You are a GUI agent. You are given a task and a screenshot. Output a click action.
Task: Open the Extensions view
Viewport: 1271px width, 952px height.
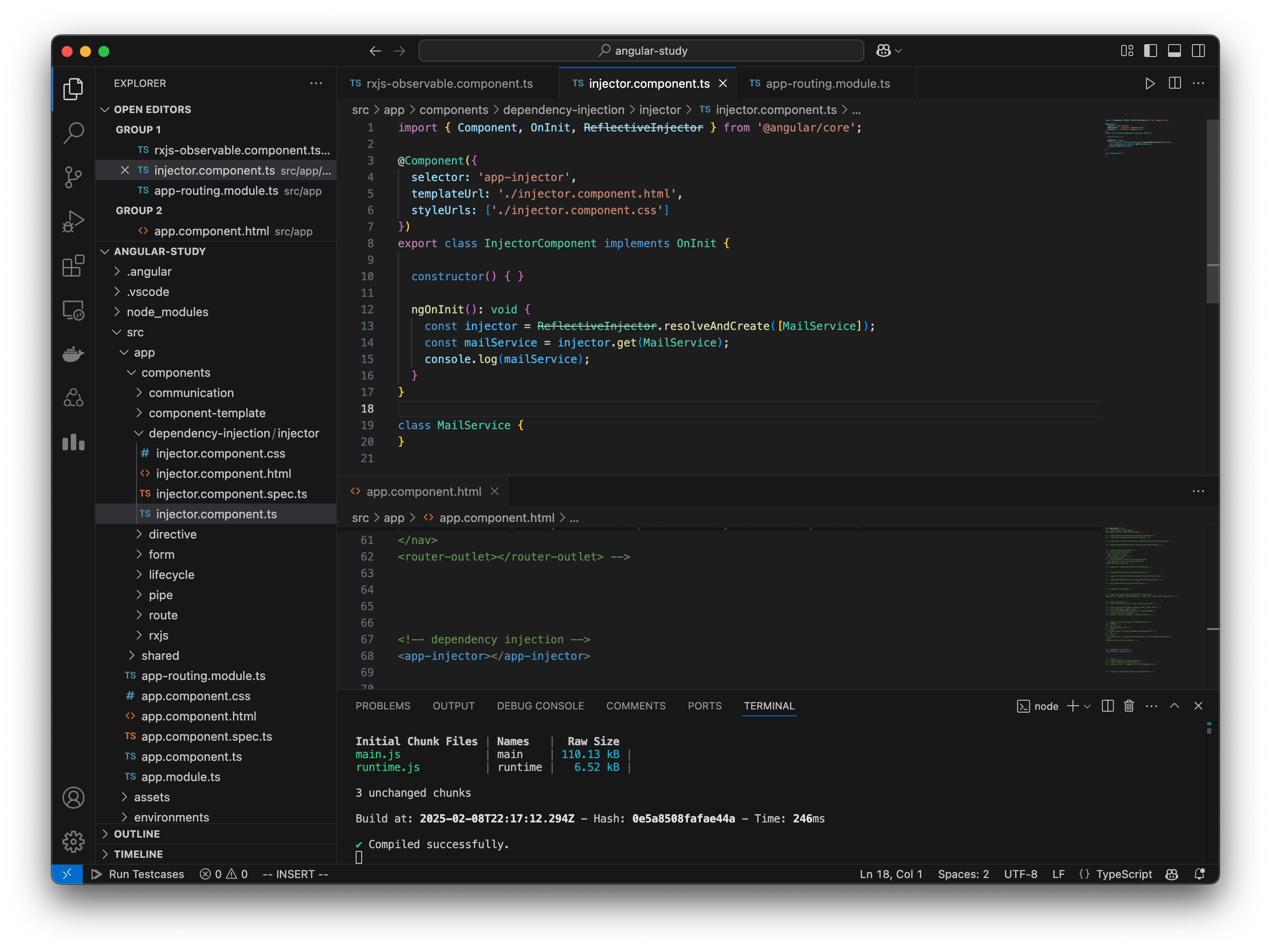pyautogui.click(x=74, y=266)
